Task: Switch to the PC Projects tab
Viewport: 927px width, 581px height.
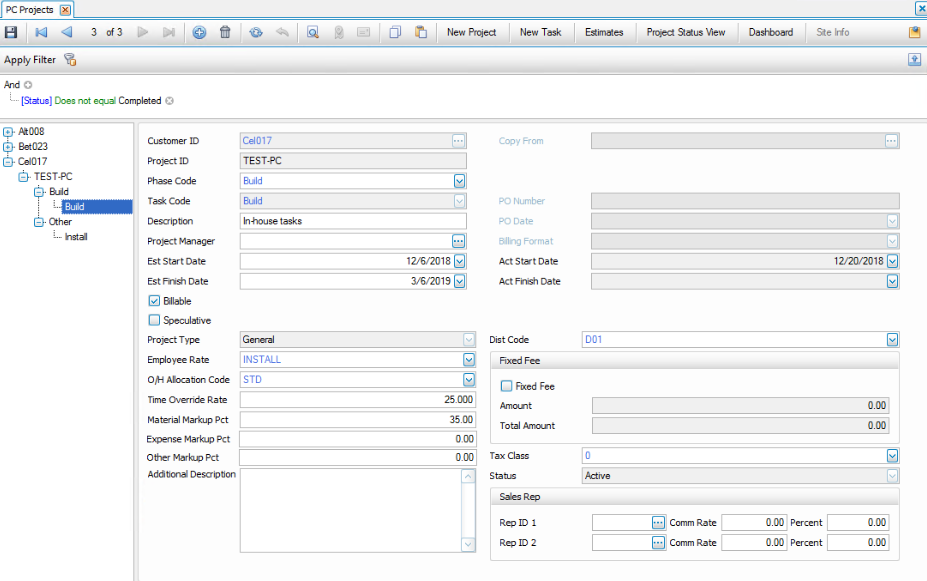Action: point(30,9)
